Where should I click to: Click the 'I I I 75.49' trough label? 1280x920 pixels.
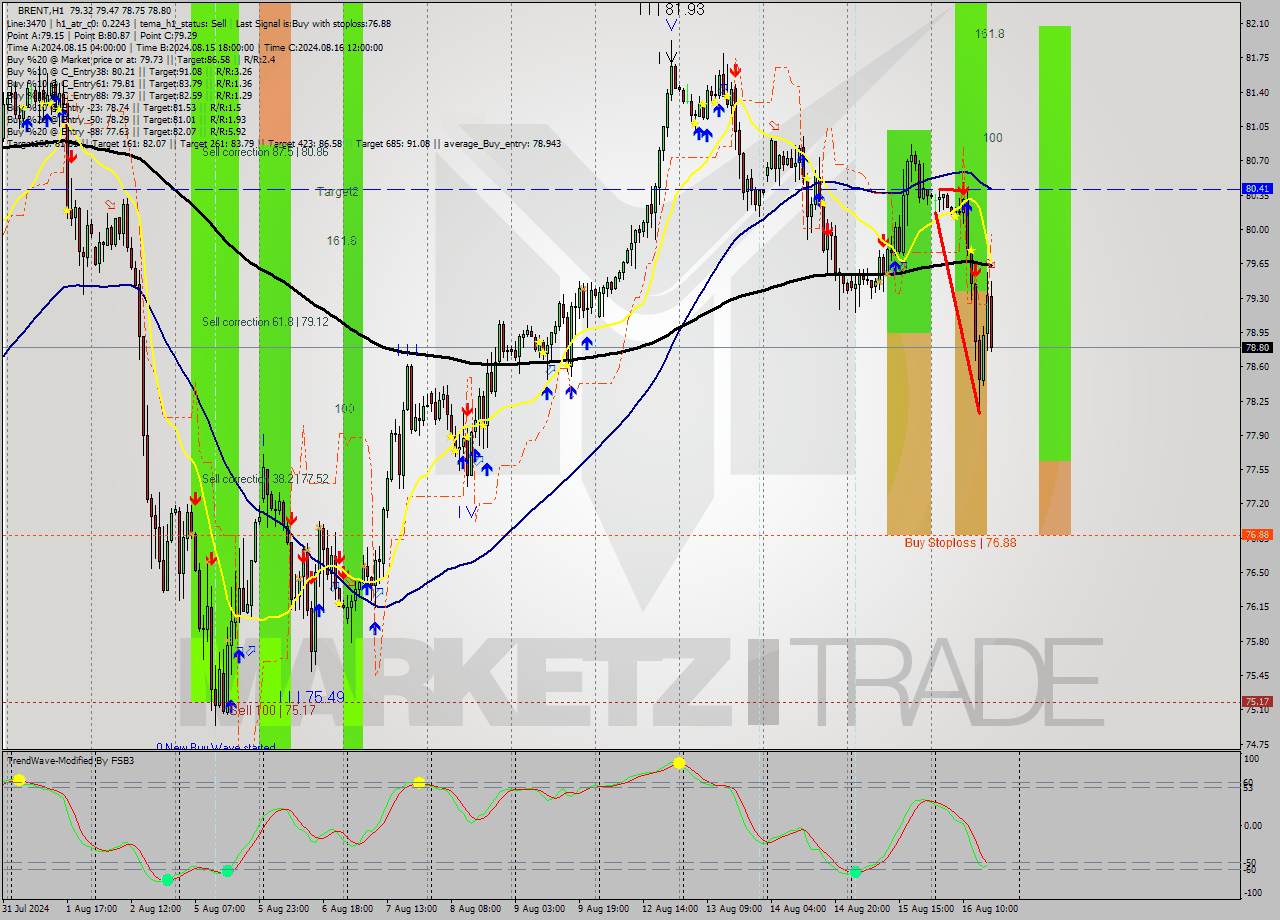[x=312, y=697]
